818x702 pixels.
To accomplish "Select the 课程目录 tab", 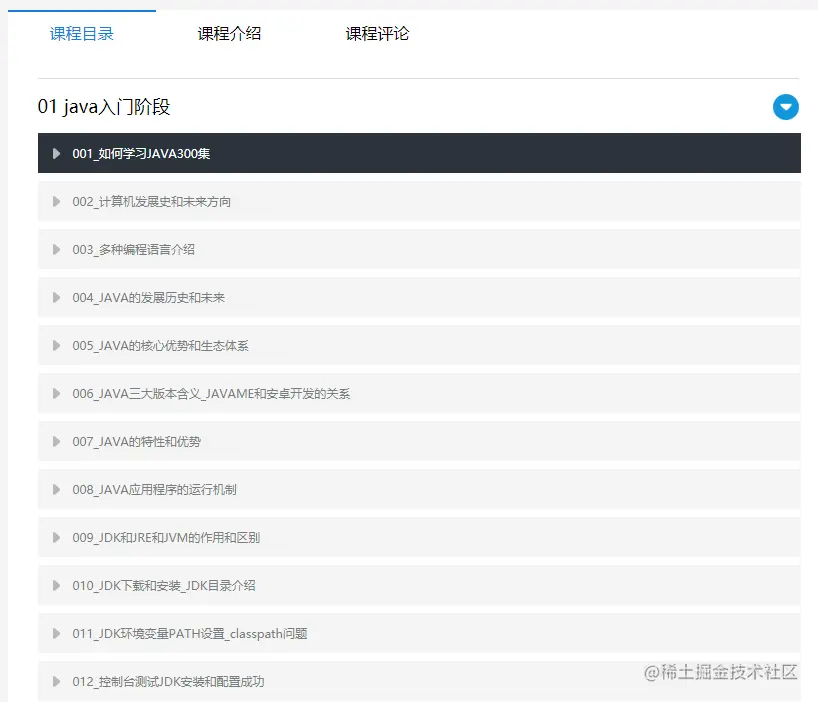I will click(81, 33).
